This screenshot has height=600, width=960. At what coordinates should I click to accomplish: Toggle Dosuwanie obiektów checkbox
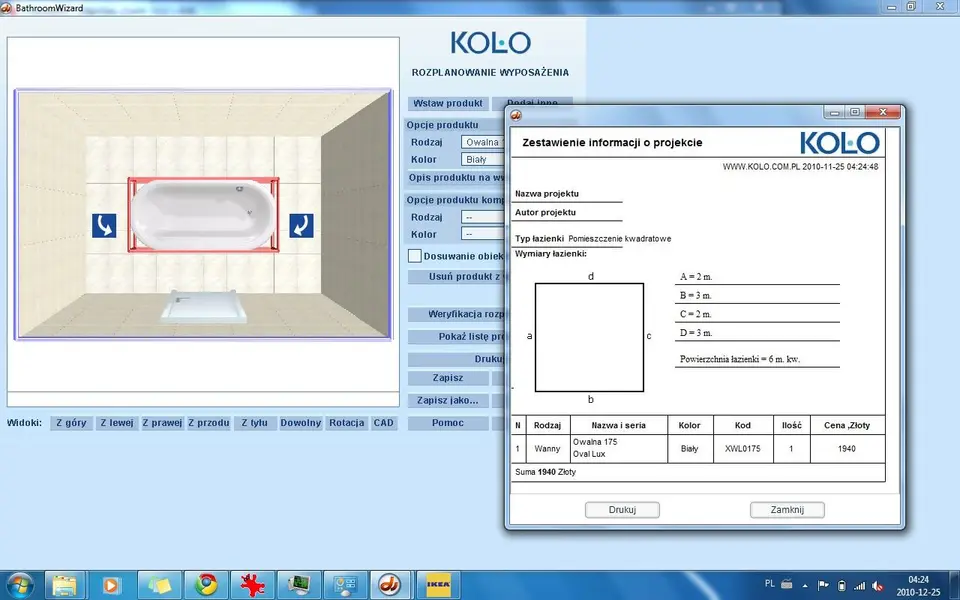click(414, 256)
